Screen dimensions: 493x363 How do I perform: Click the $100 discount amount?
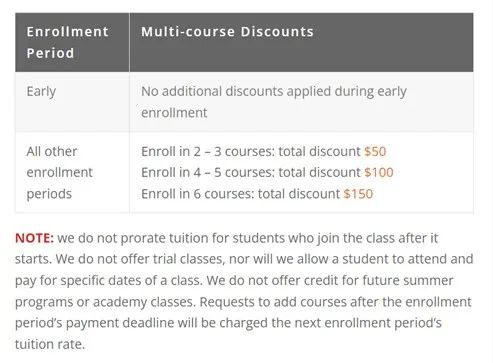click(x=379, y=172)
